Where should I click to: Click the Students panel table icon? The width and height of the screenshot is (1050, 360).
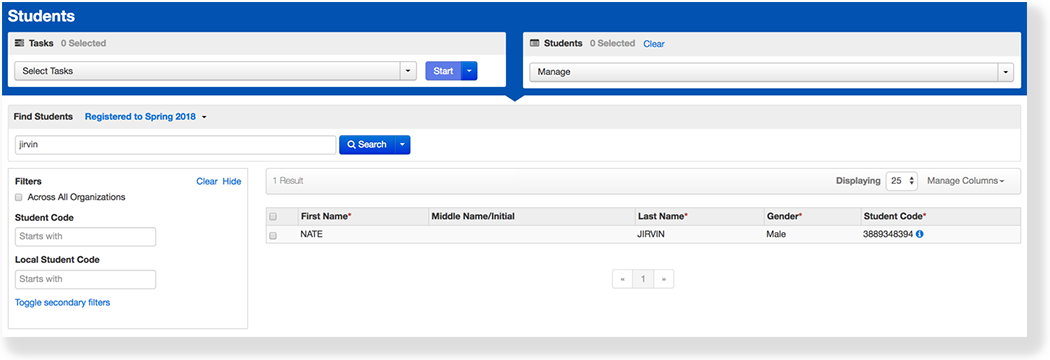pyautogui.click(x=534, y=43)
